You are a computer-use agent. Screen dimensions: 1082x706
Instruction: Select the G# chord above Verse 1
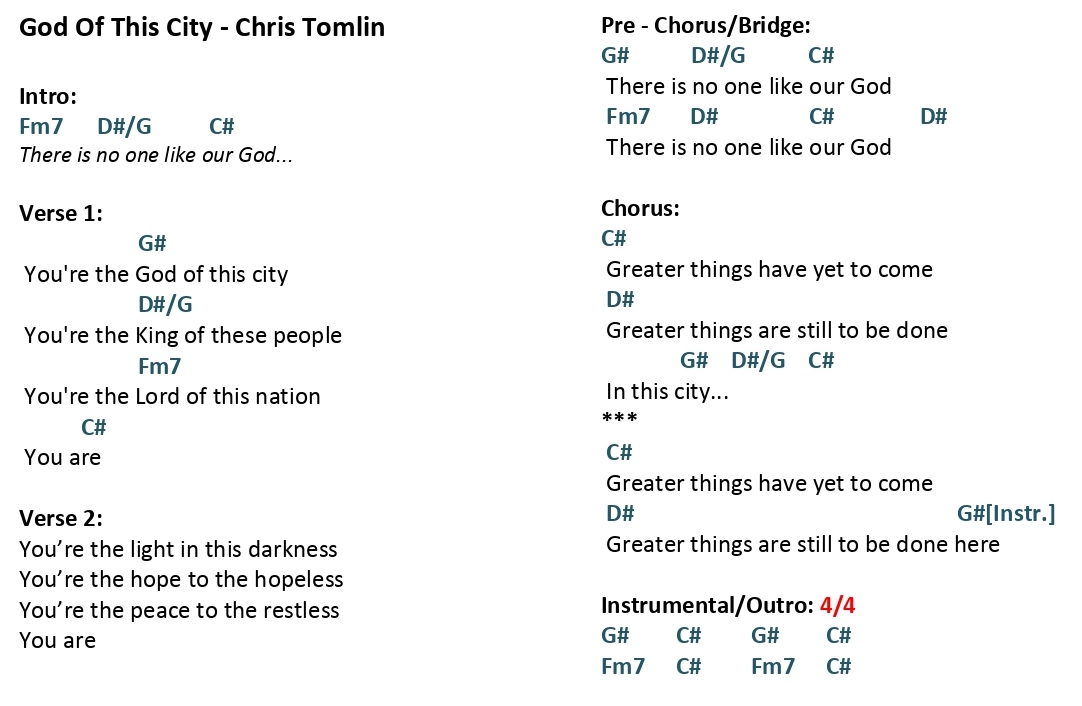[153, 243]
